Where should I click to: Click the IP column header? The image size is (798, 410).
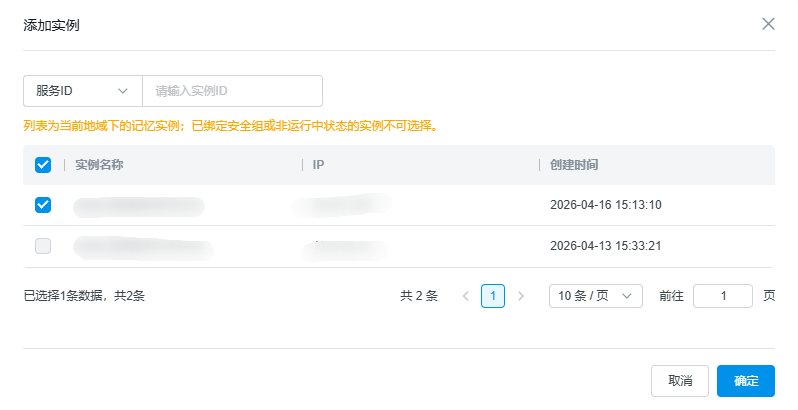319,165
